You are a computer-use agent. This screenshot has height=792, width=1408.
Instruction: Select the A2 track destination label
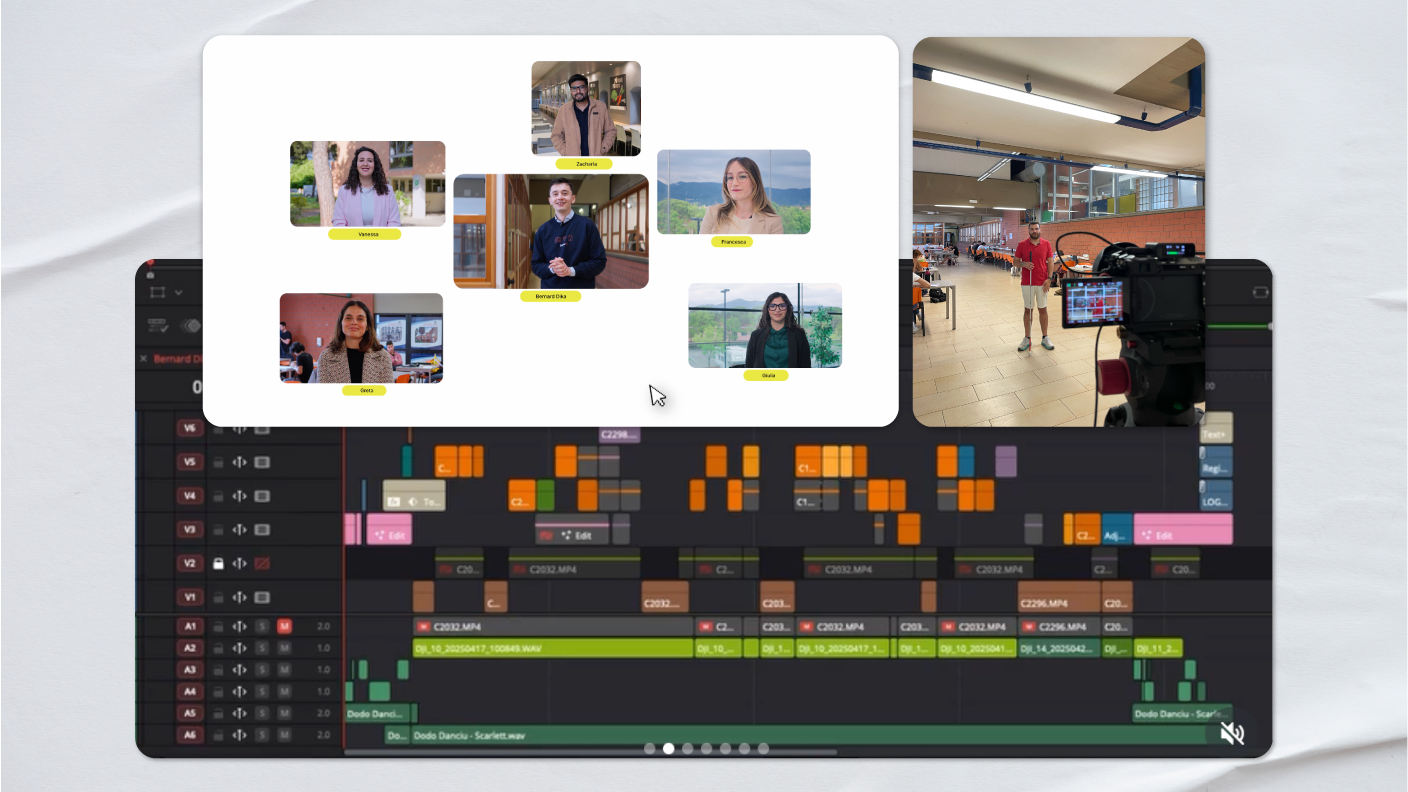click(190, 648)
